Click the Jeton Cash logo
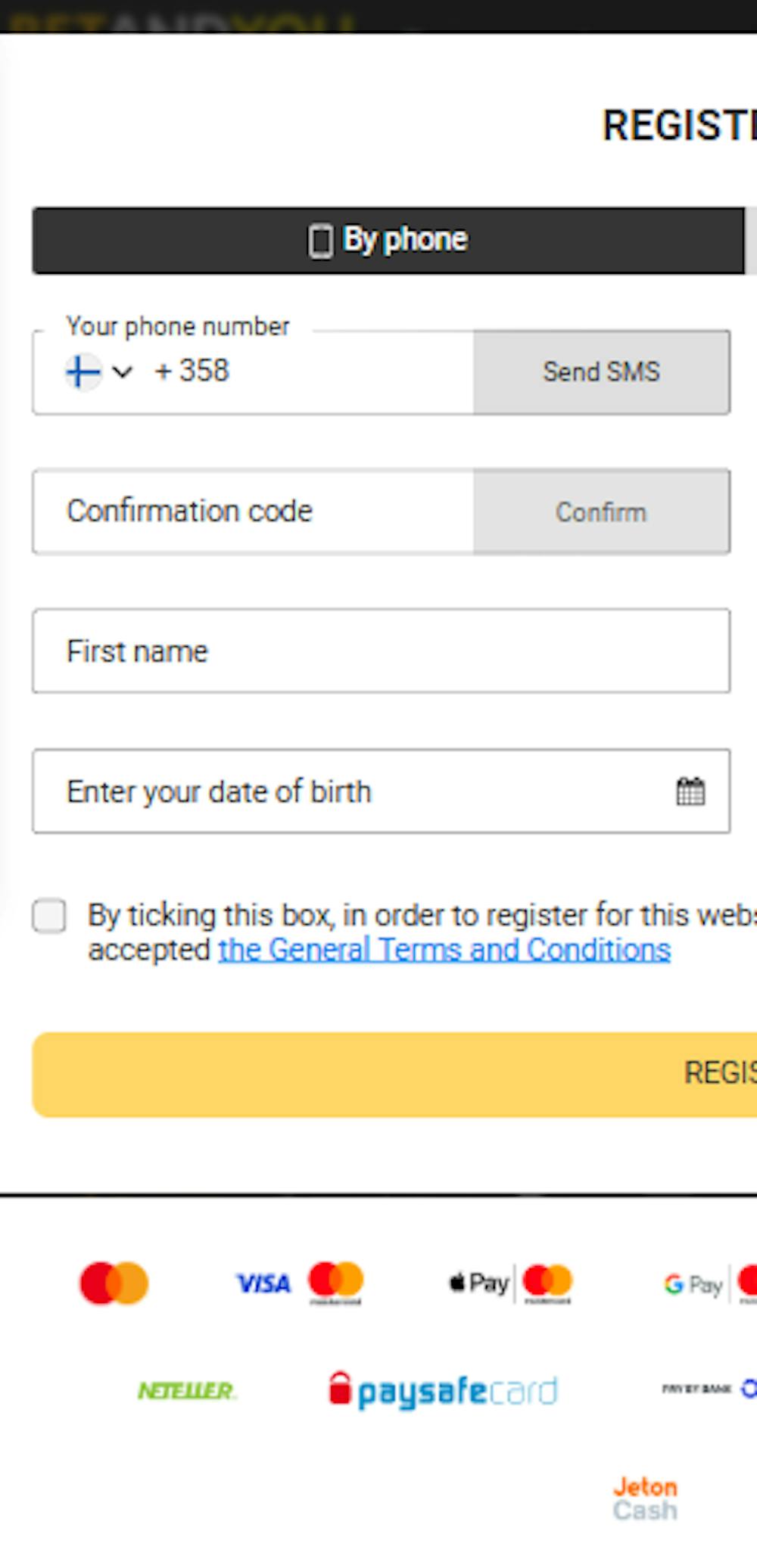 [x=645, y=1498]
